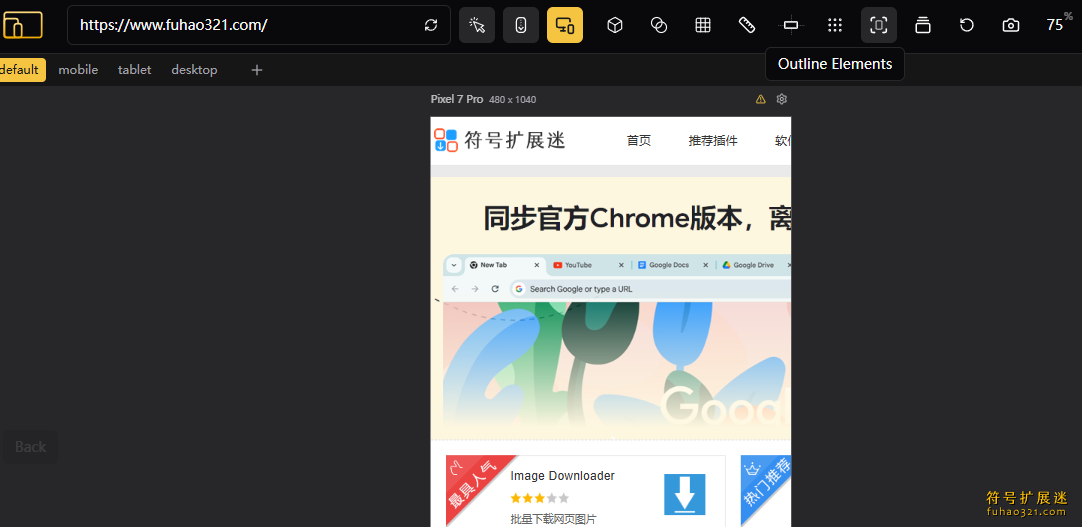Screen dimensions: 1082x527
Task: Switch to the desktop tab
Action: (x=195, y=70)
